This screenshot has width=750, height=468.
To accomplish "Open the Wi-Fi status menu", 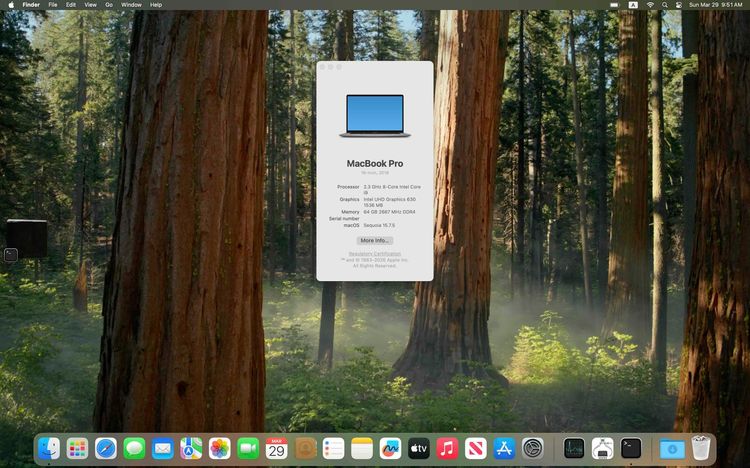I will click(650, 5).
